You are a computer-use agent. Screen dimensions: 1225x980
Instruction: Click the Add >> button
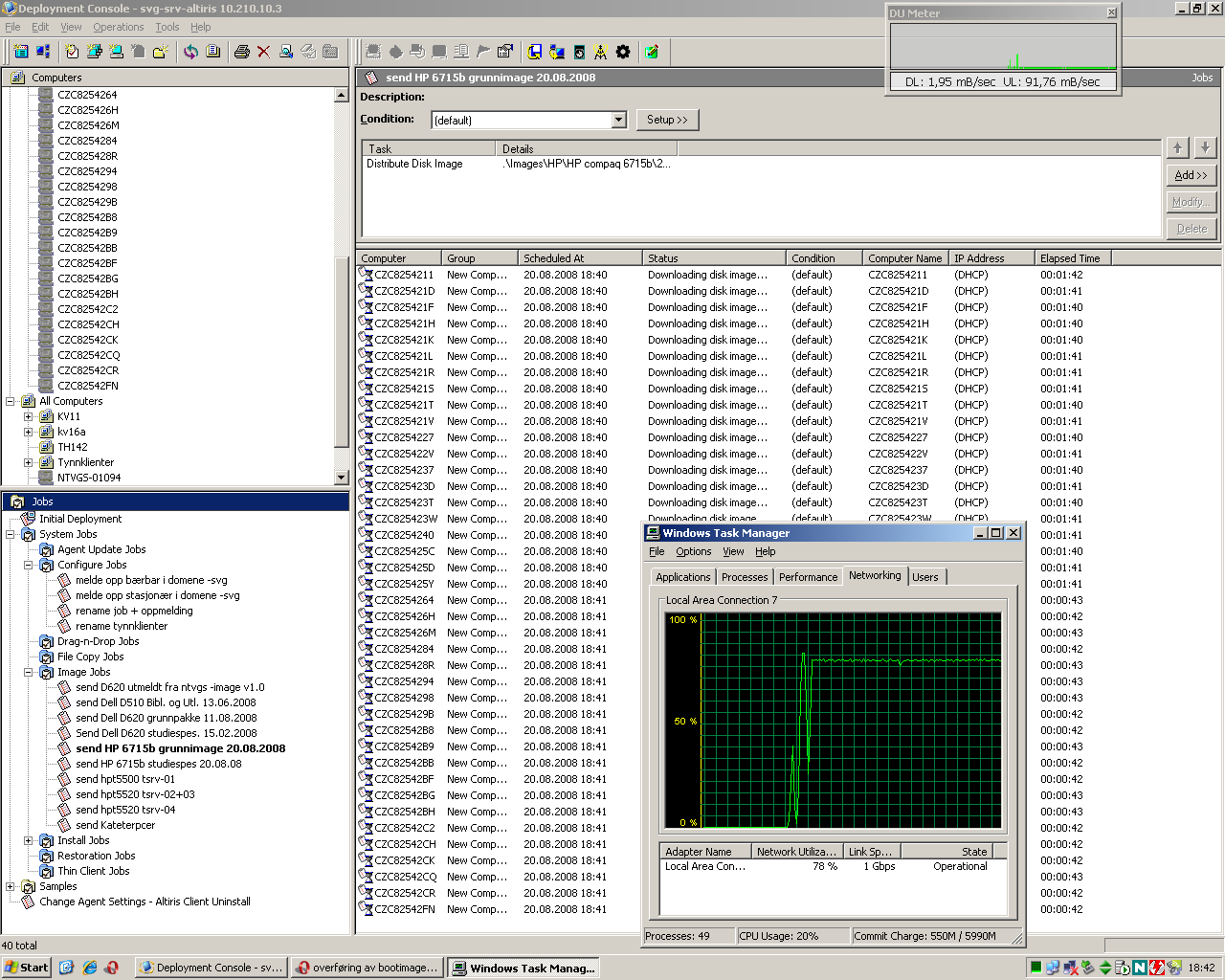(1192, 175)
